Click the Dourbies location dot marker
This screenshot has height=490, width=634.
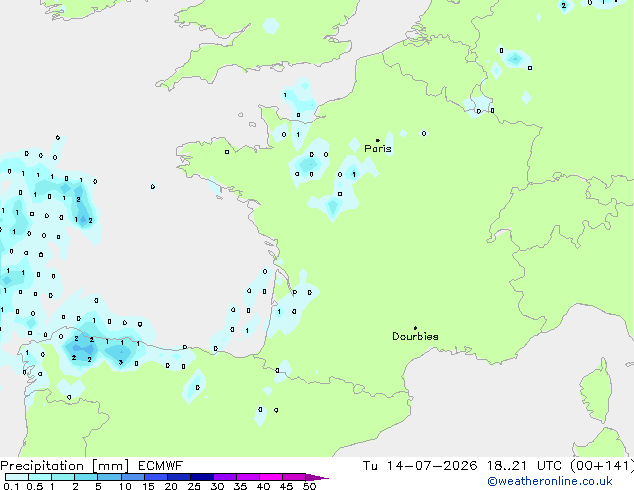[415, 328]
